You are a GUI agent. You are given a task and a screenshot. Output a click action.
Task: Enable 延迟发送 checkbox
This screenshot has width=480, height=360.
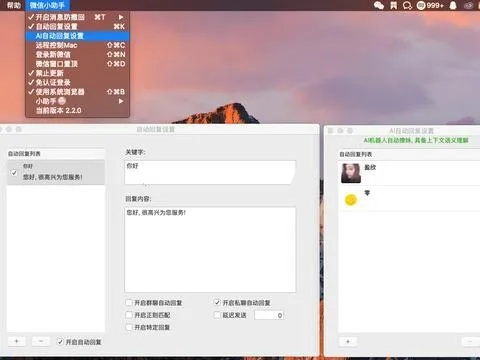click(x=217, y=315)
